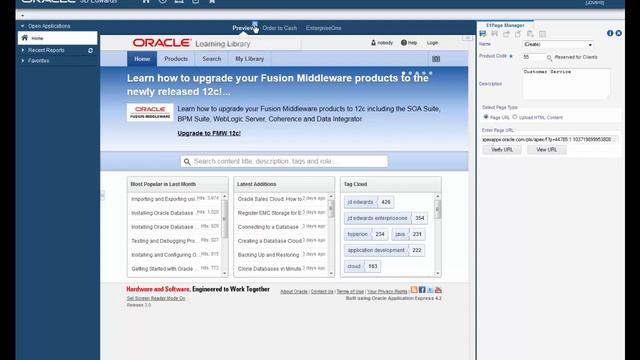
Task: Click Latest Additions scrollbar down arrow
Action: (x=331, y=273)
